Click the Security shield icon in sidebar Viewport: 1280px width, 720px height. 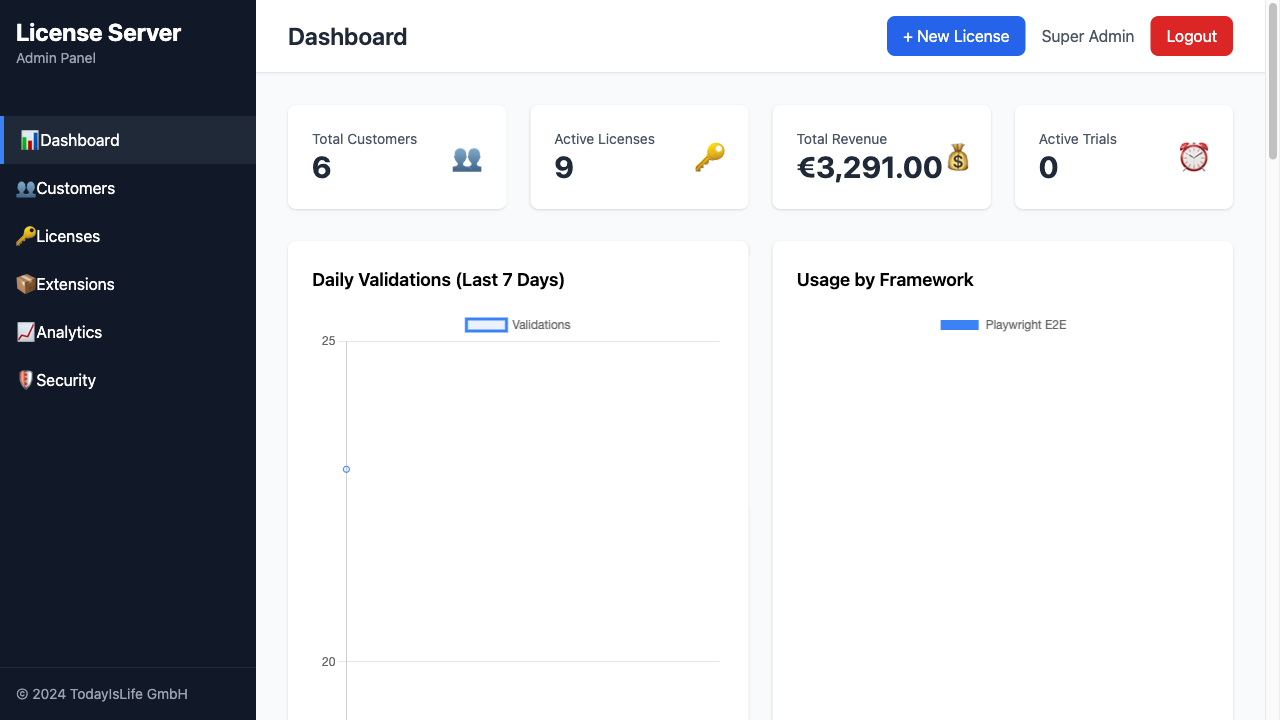coord(27,380)
